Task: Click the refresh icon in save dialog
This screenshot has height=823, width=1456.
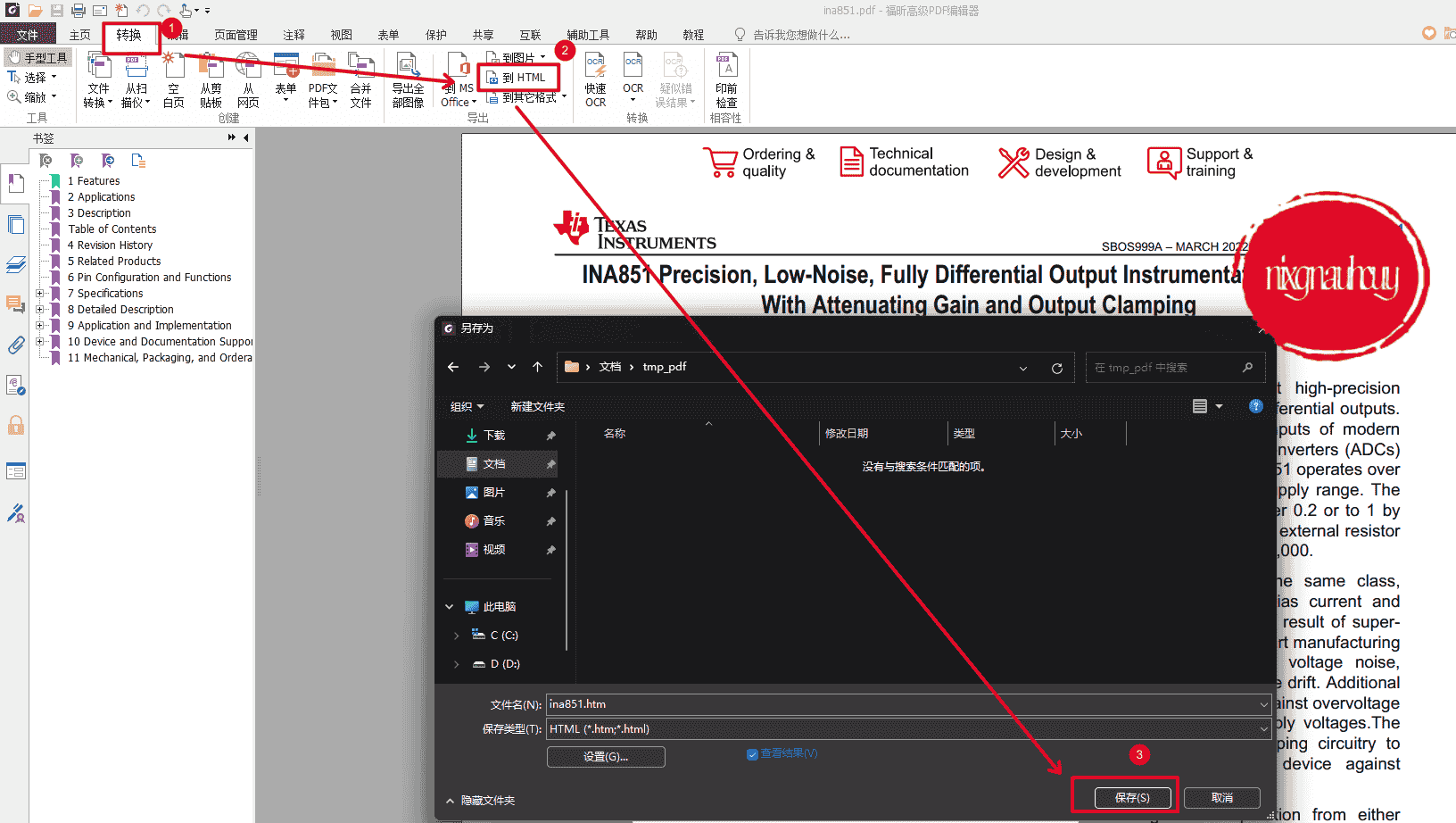Action: [1057, 368]
